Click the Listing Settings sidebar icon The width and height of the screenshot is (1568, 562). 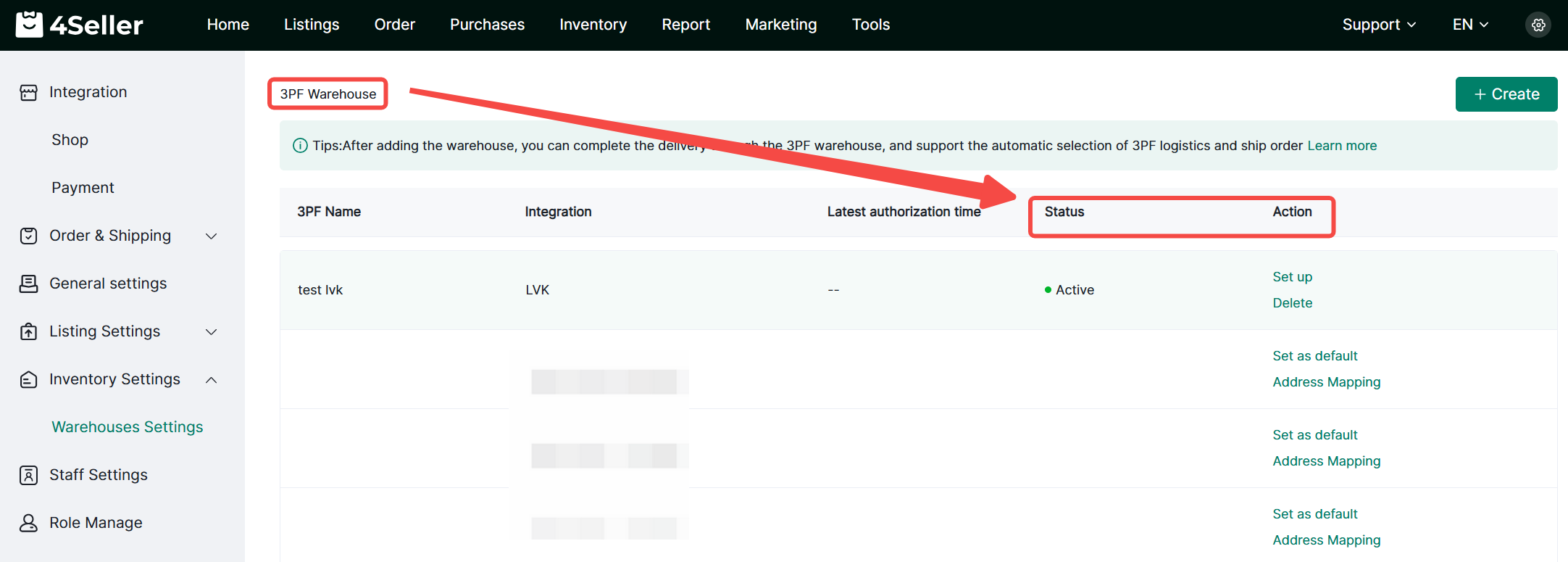[28, 331]
